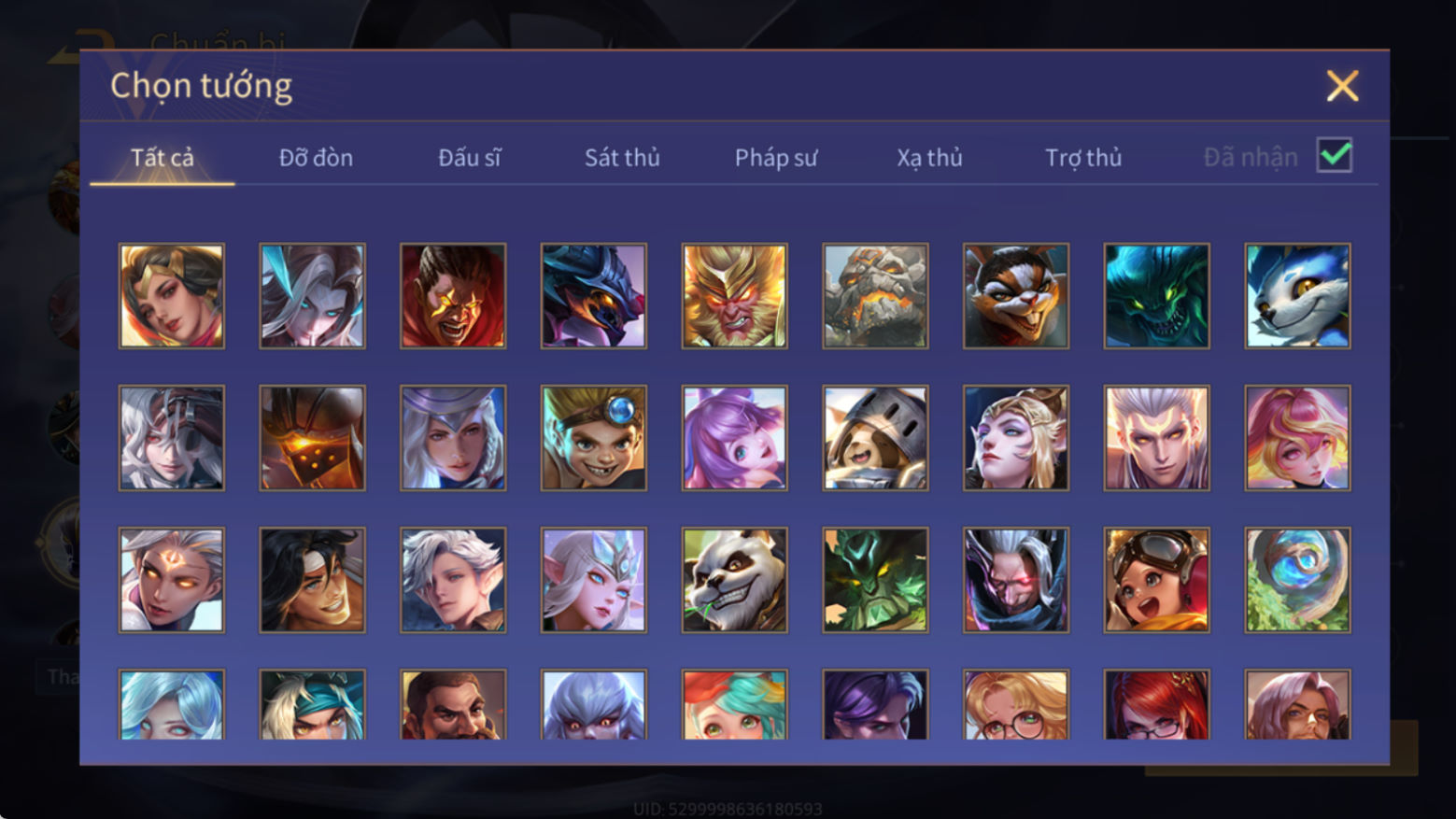Viewport: 1456px width, 819px height.
Task: Select the armored bear with helmet portrait
Action: point(875,438)
